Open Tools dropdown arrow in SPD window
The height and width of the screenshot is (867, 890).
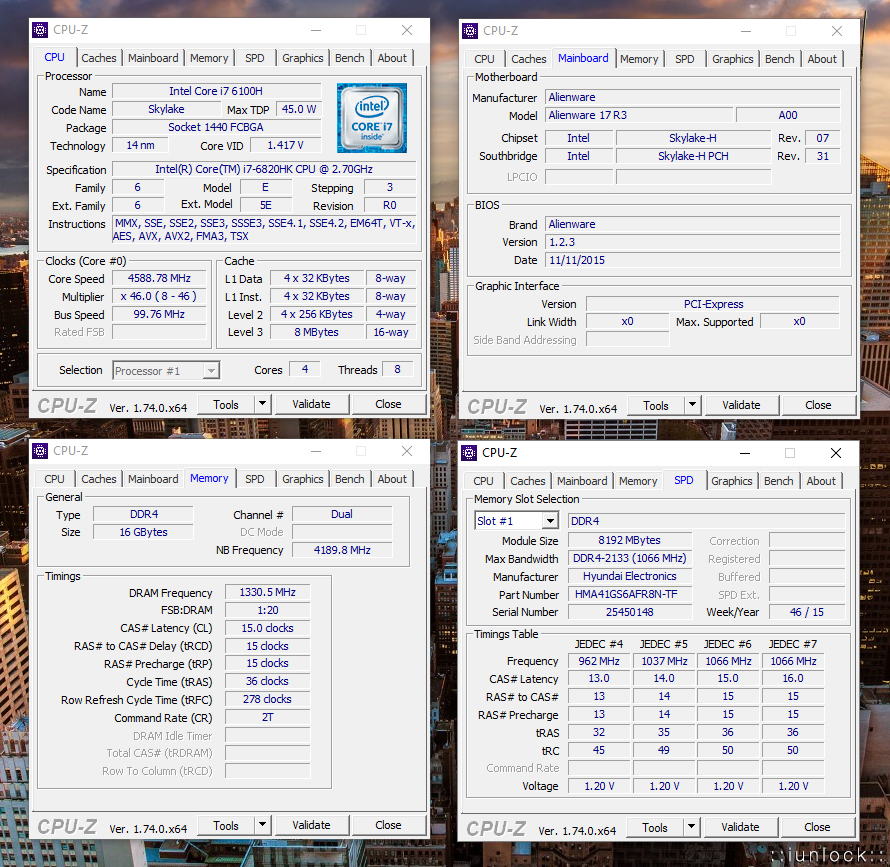click(691, 827)
